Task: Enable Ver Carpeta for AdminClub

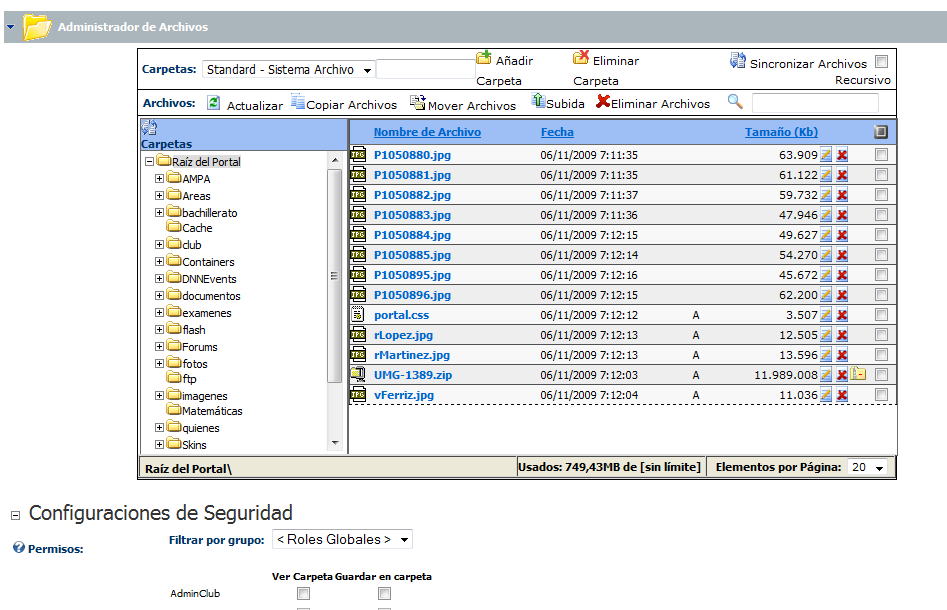Action: [x=303, y=594]
